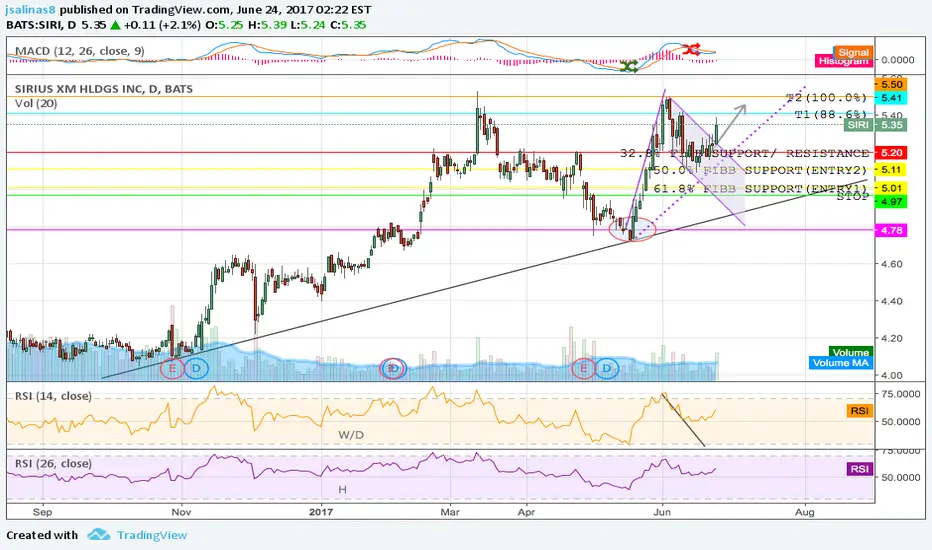
Task: Click the 4.60 price axis label
Action: (x=892, y=264)
